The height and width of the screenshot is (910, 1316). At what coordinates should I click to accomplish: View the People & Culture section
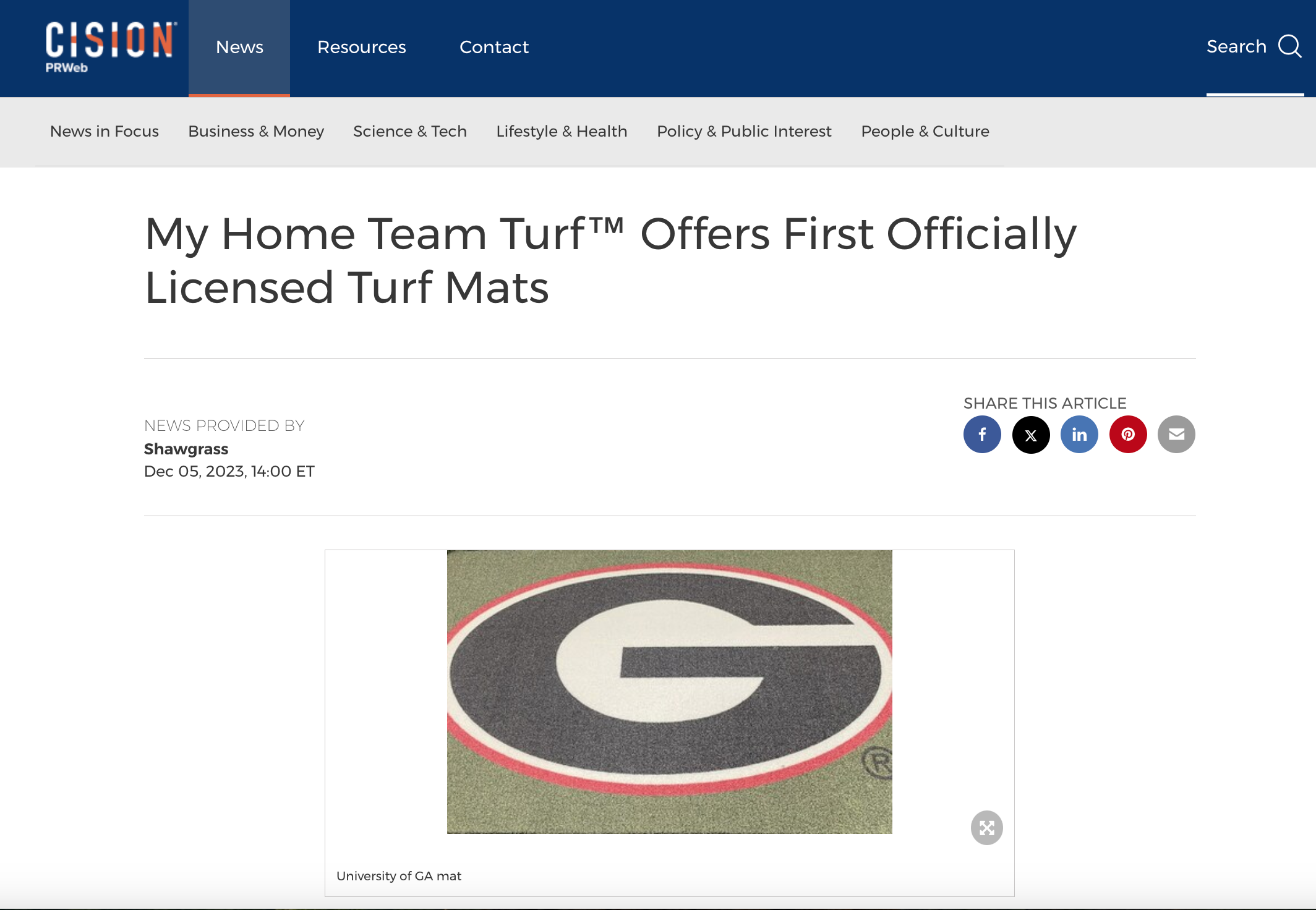924,131
